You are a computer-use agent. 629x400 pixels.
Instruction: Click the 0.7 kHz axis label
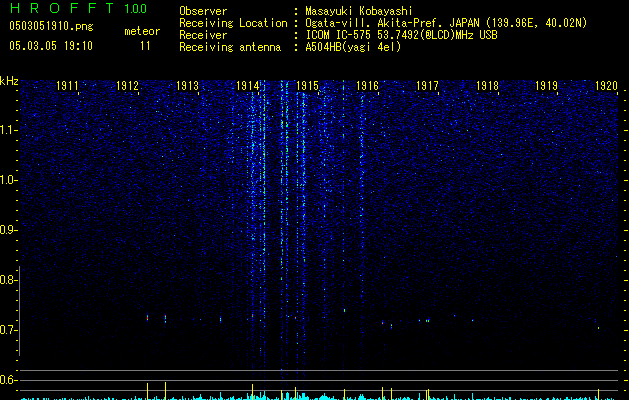click(7, 330)
